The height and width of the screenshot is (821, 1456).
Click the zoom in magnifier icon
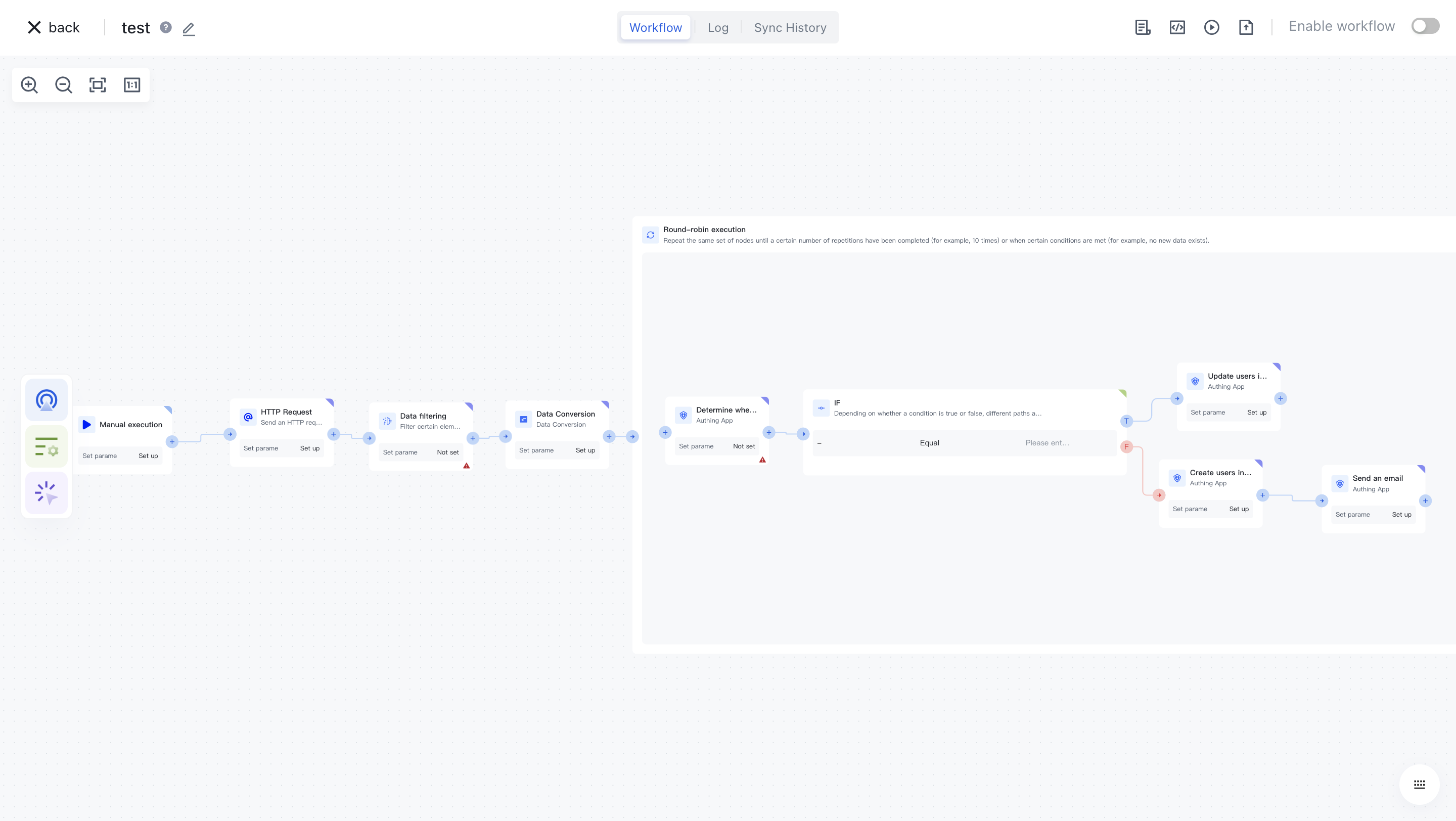(x=29, y=85)
